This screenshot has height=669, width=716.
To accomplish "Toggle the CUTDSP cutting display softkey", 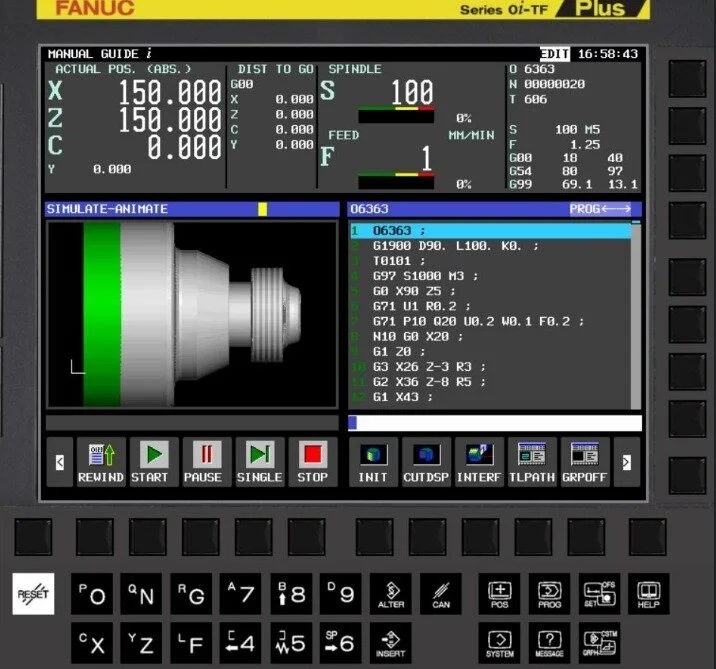I will coord(426,462).
